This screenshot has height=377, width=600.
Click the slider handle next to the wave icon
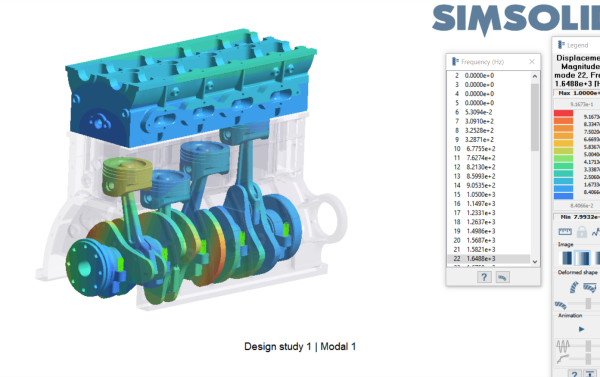point(588,346)
